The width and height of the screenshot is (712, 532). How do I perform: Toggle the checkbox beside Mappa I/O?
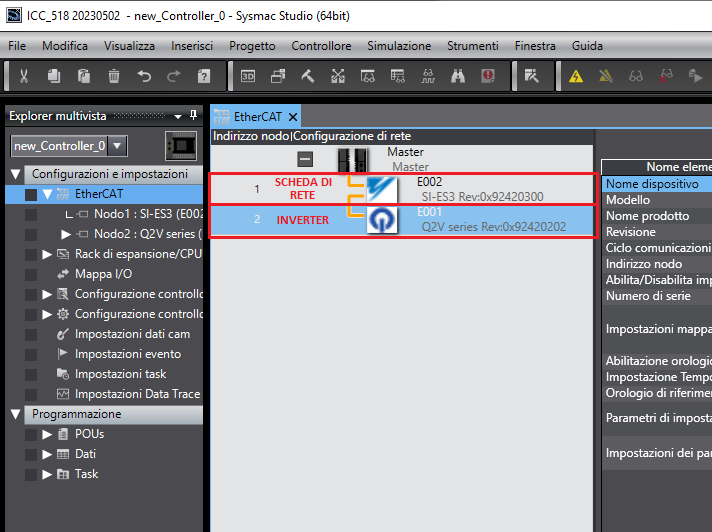(x=31, y=274)
